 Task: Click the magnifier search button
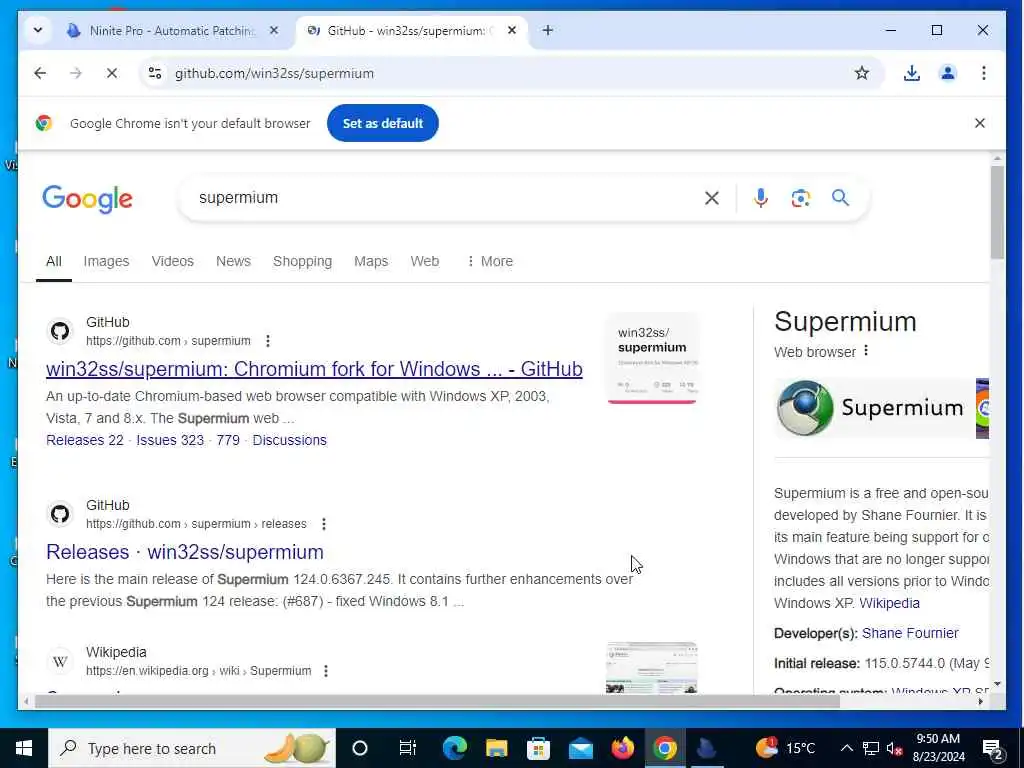tap(840, 197)
